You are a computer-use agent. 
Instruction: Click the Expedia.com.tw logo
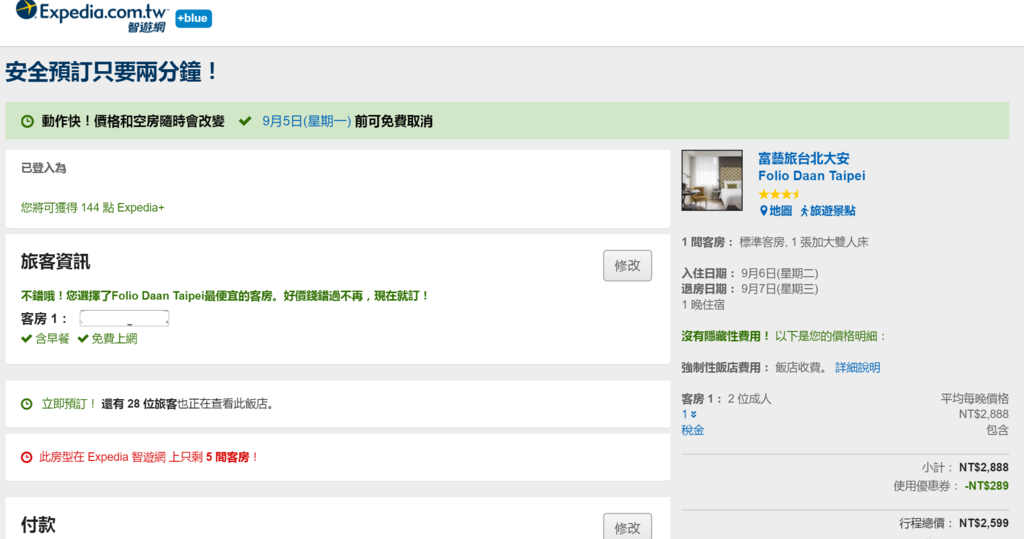92,16
